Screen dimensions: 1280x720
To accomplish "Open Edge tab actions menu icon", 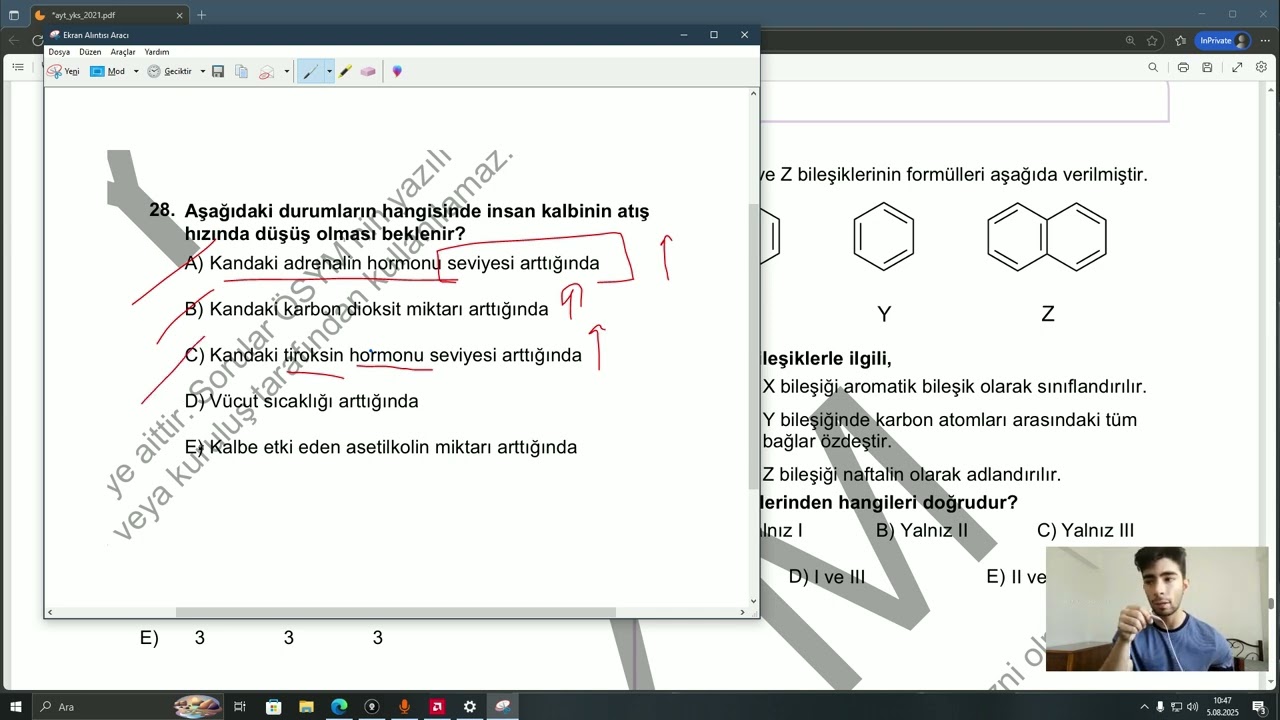I will (x=14, y=15).
